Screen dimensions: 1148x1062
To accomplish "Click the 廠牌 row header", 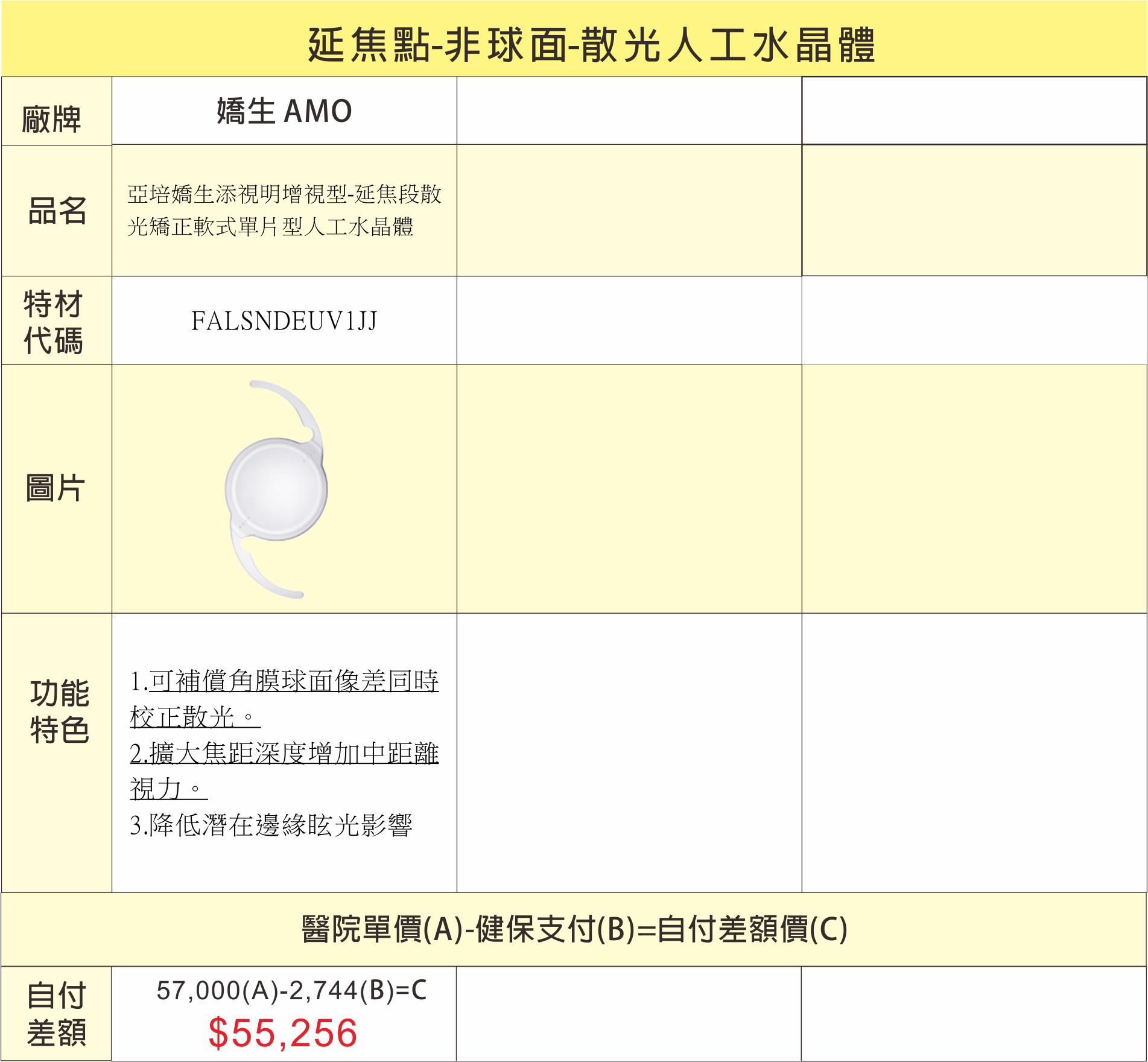I will click(x=52, y=119).
